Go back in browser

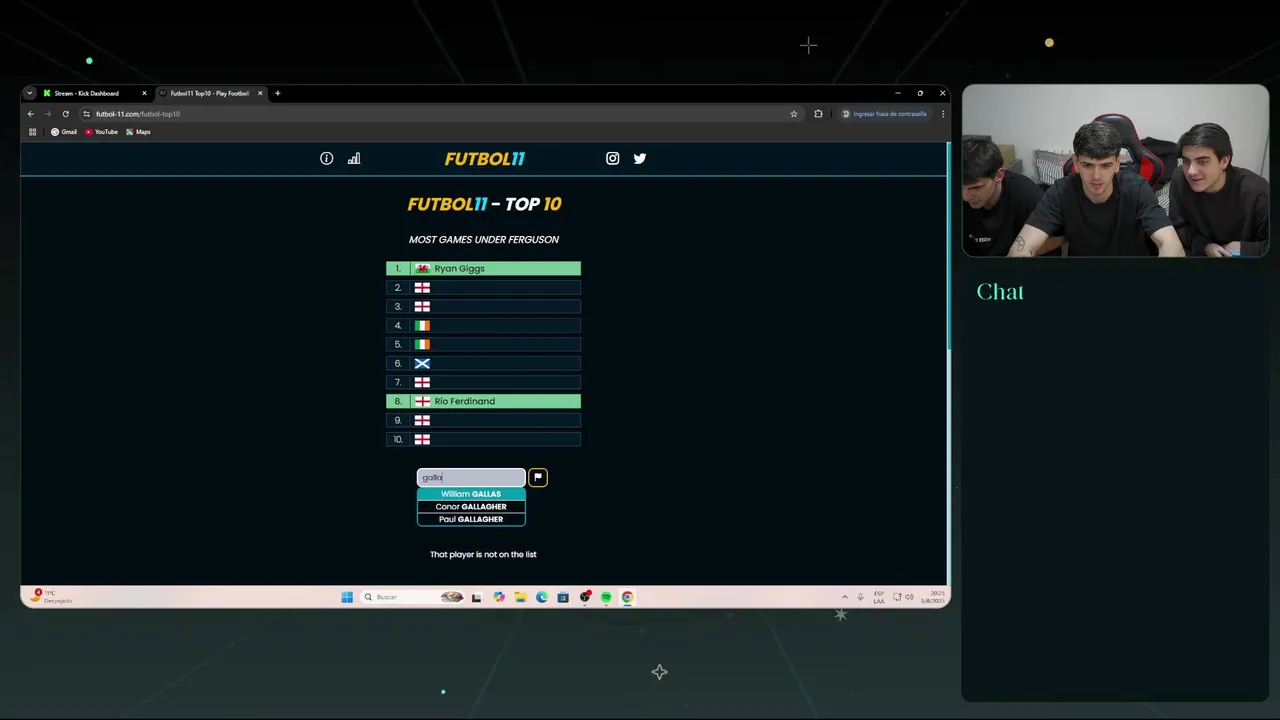[x=30, y=114]
